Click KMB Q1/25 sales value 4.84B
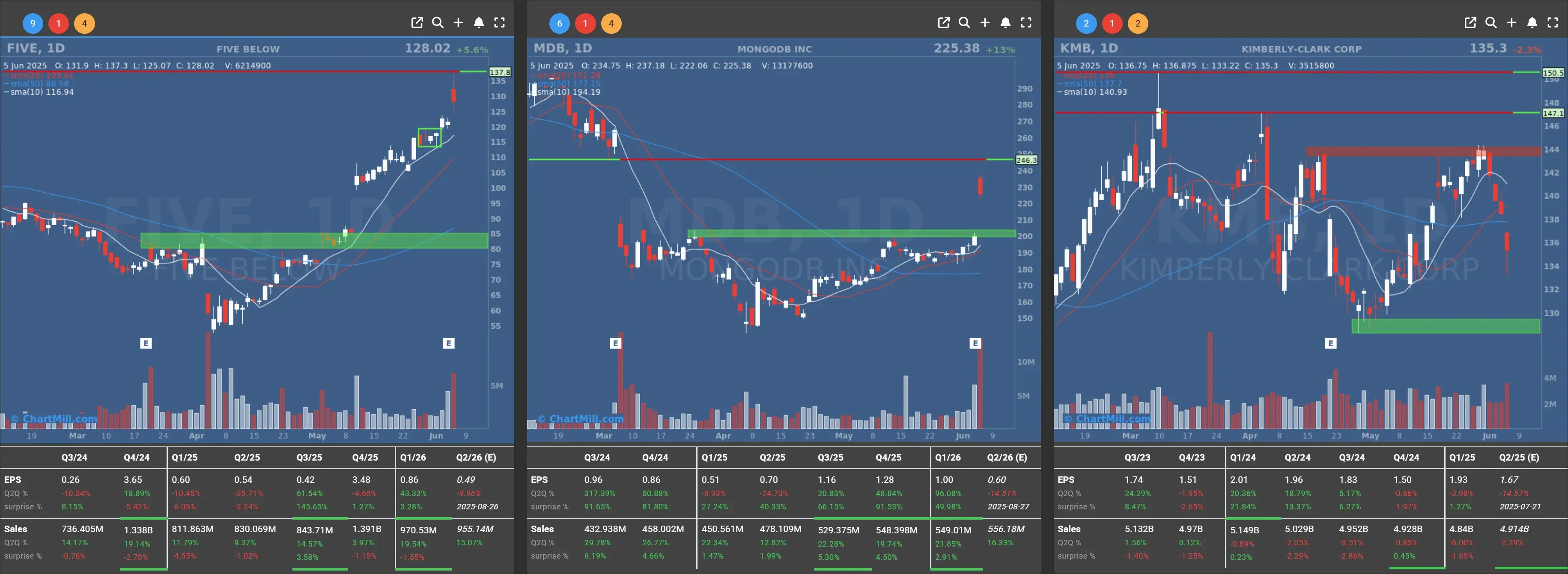Screen dimensions: 1568x574 coord(1461,529)
